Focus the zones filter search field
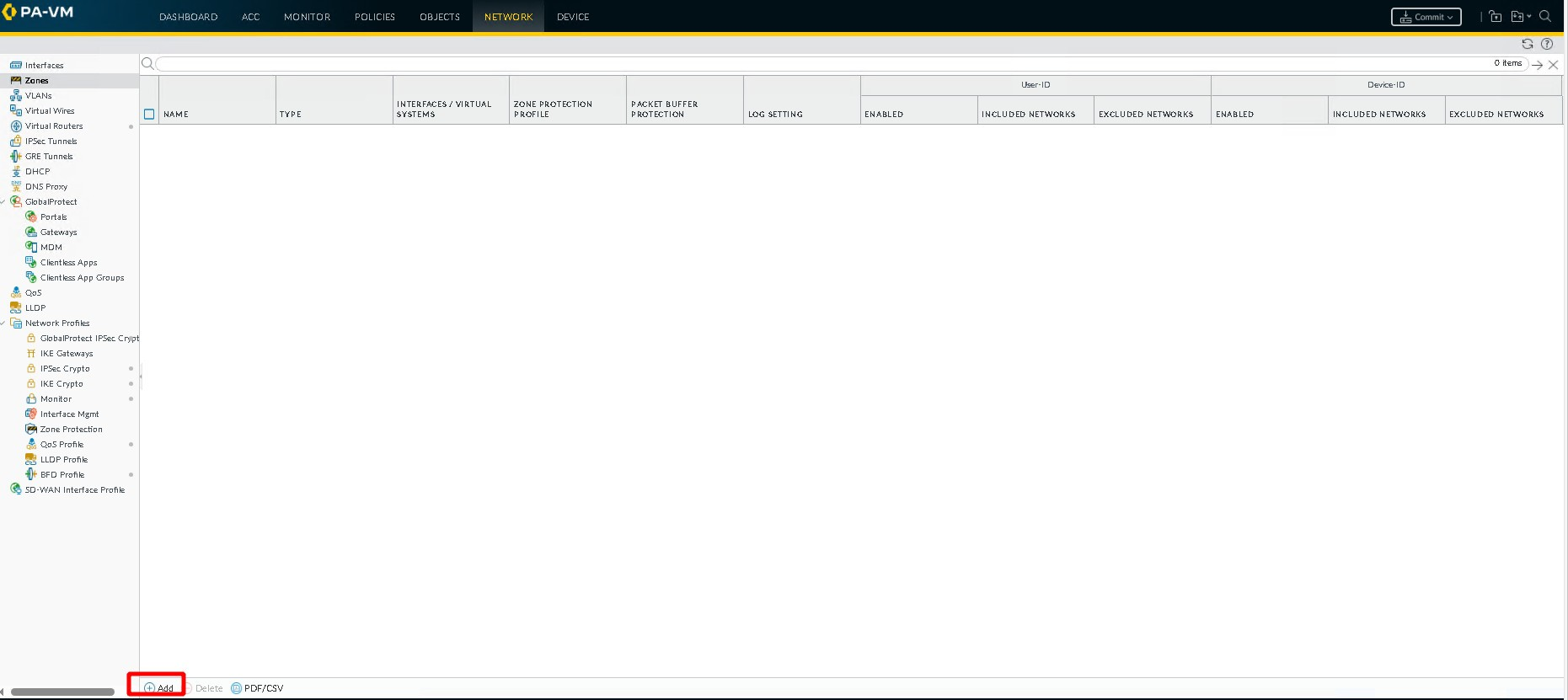The height and width of the screenshot is (700, 1568). click(x=817, y=64)
